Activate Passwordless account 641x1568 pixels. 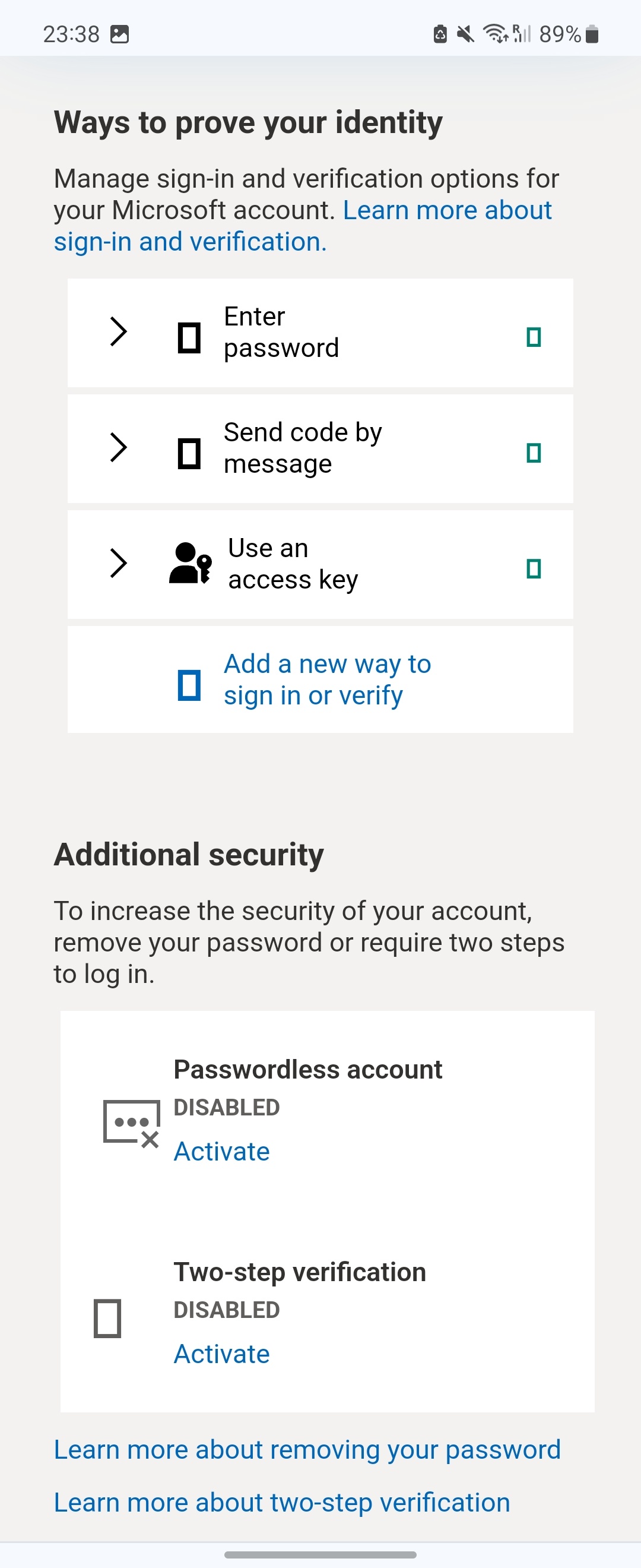[221, 1151]
